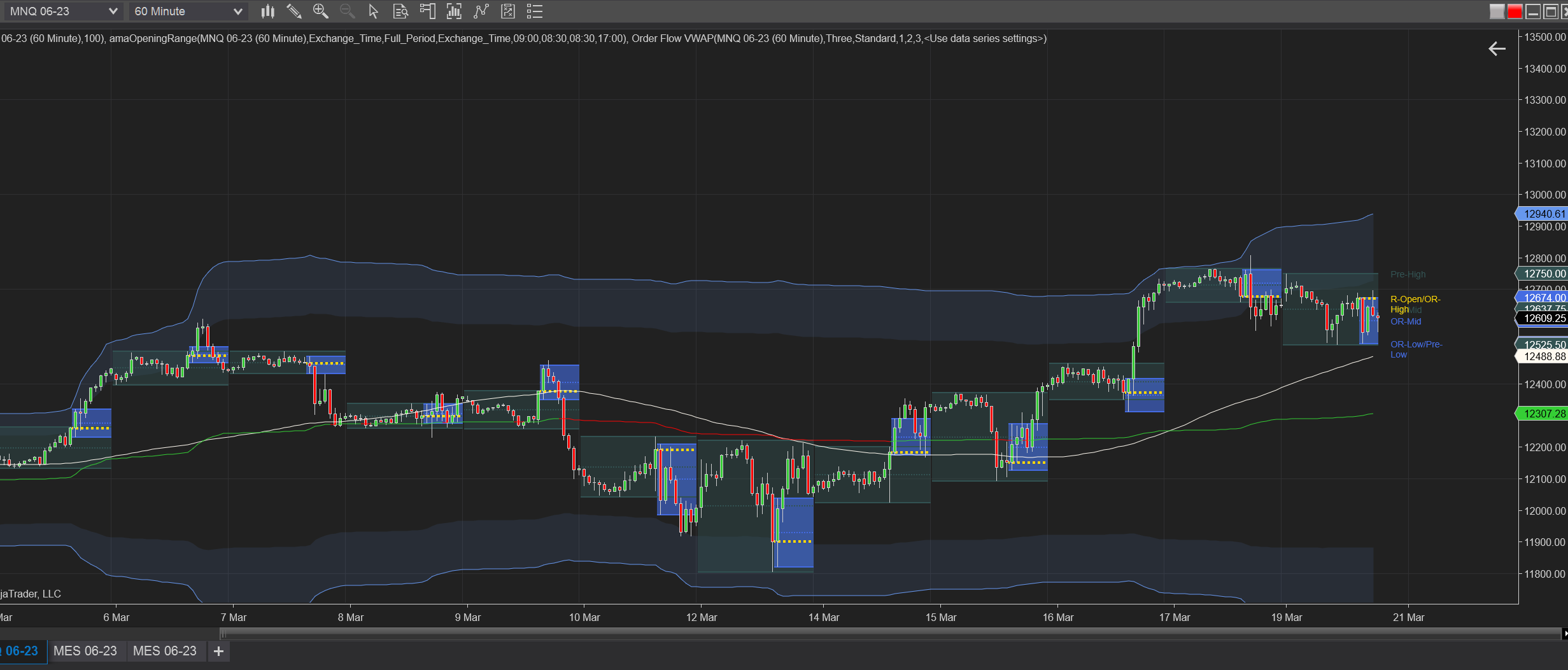The image size is (1568, 670).
Task: Click the 17 Mar date label
Action: (1175, 617)
